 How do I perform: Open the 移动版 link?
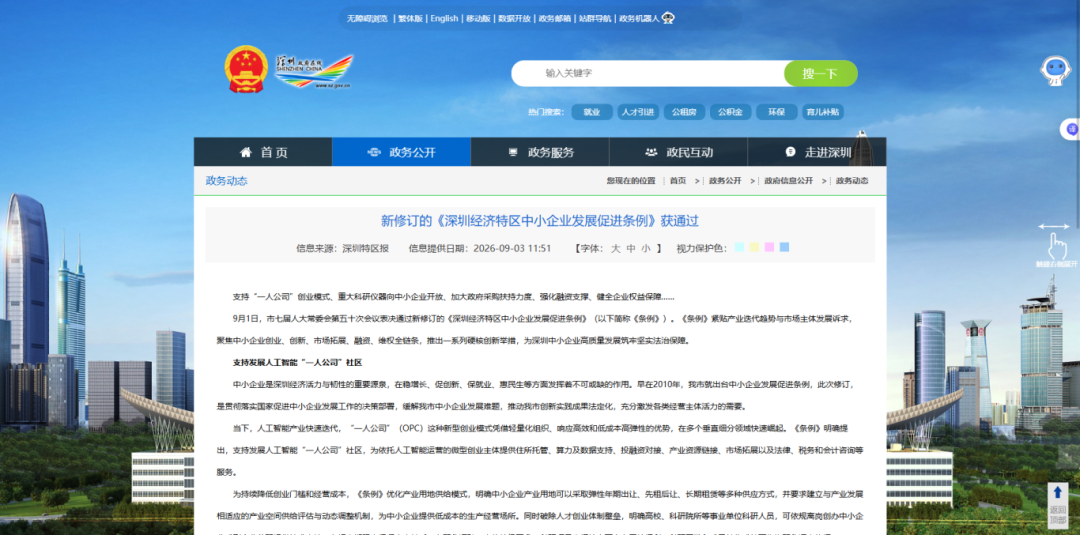click(478, 19)
